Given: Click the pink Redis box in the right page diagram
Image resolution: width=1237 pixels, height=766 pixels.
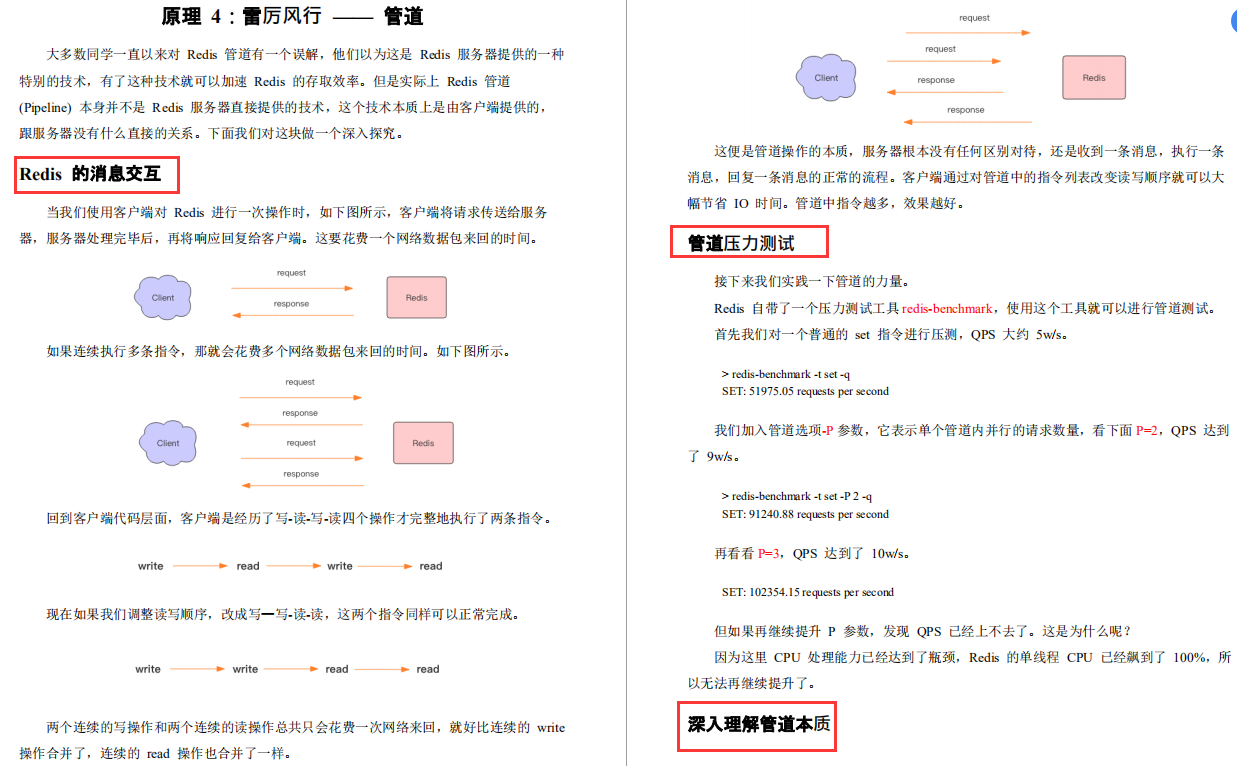Looking at the screenshot, I should (x=1094, y=78).
